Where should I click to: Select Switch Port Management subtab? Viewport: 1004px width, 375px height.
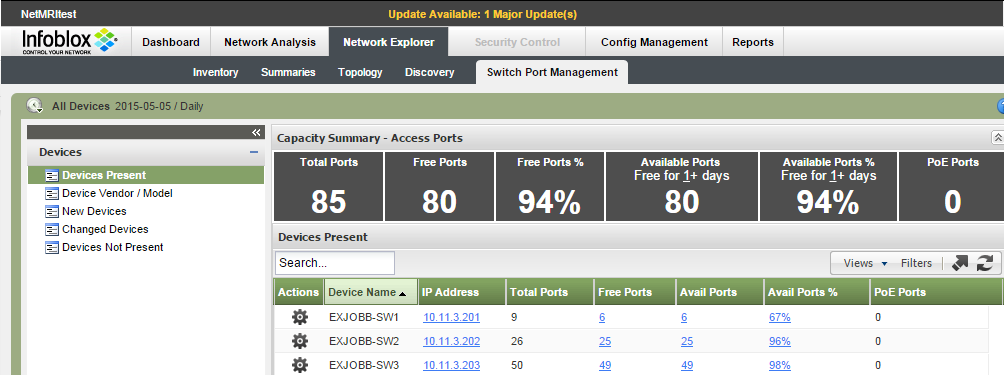(x=552, y=72)
